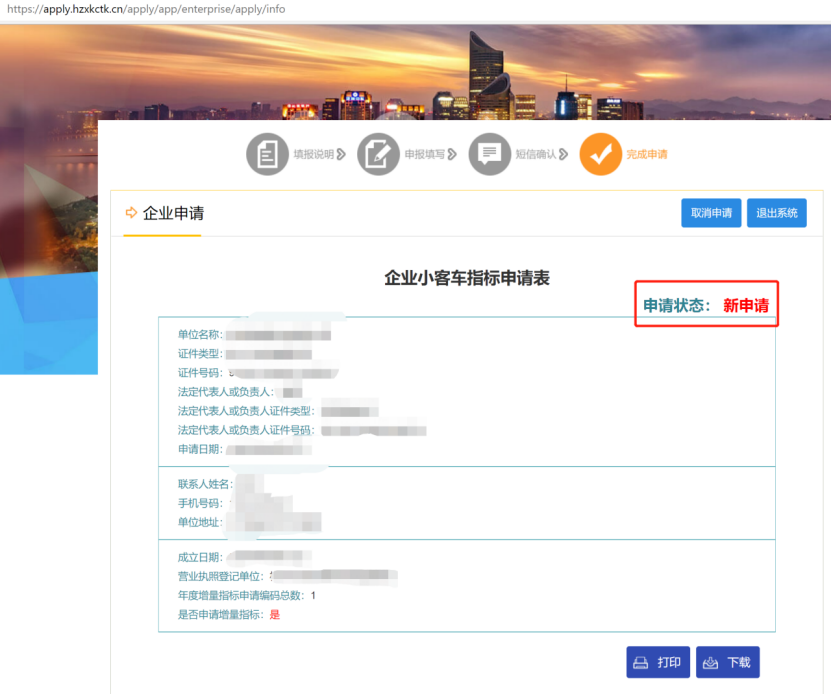Click the chevron after 申报填写
Viewport: 831px width, 694px height.
453,154
